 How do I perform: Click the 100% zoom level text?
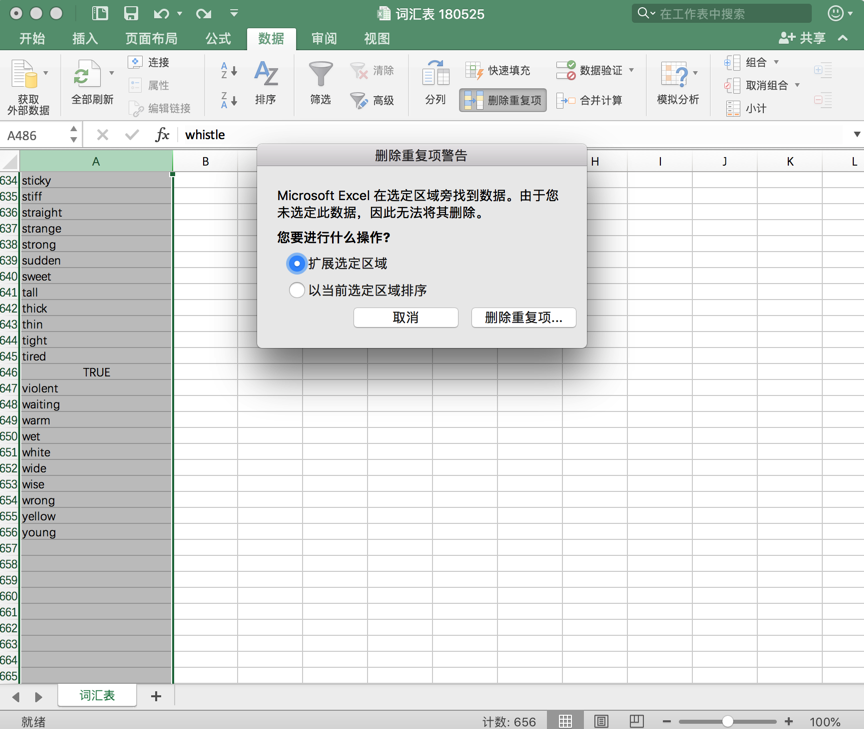pos(825,722)
